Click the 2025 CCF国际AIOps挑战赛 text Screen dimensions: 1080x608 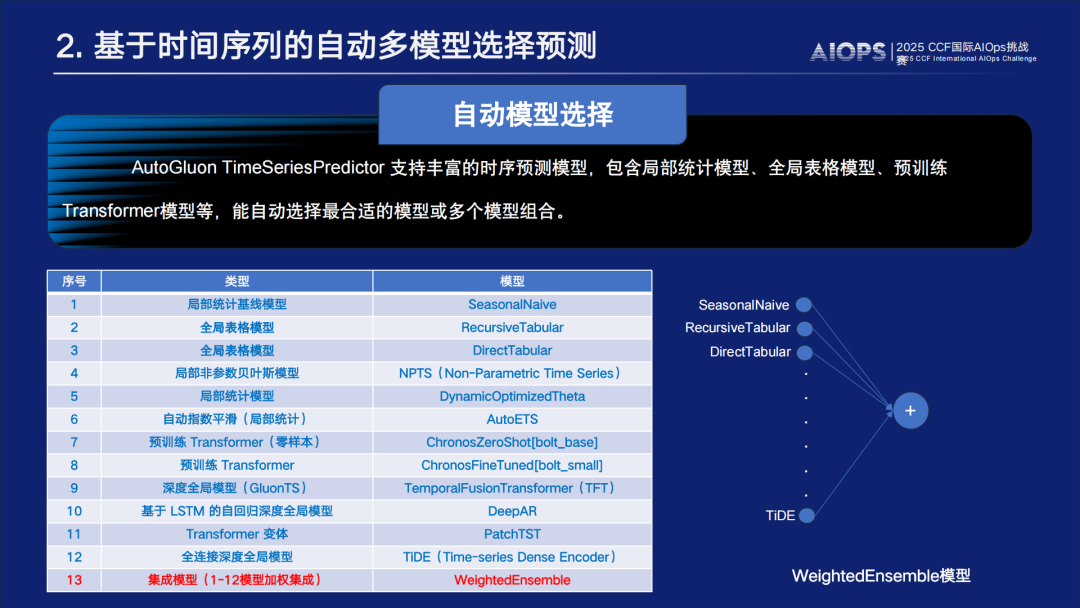point(964,52)
